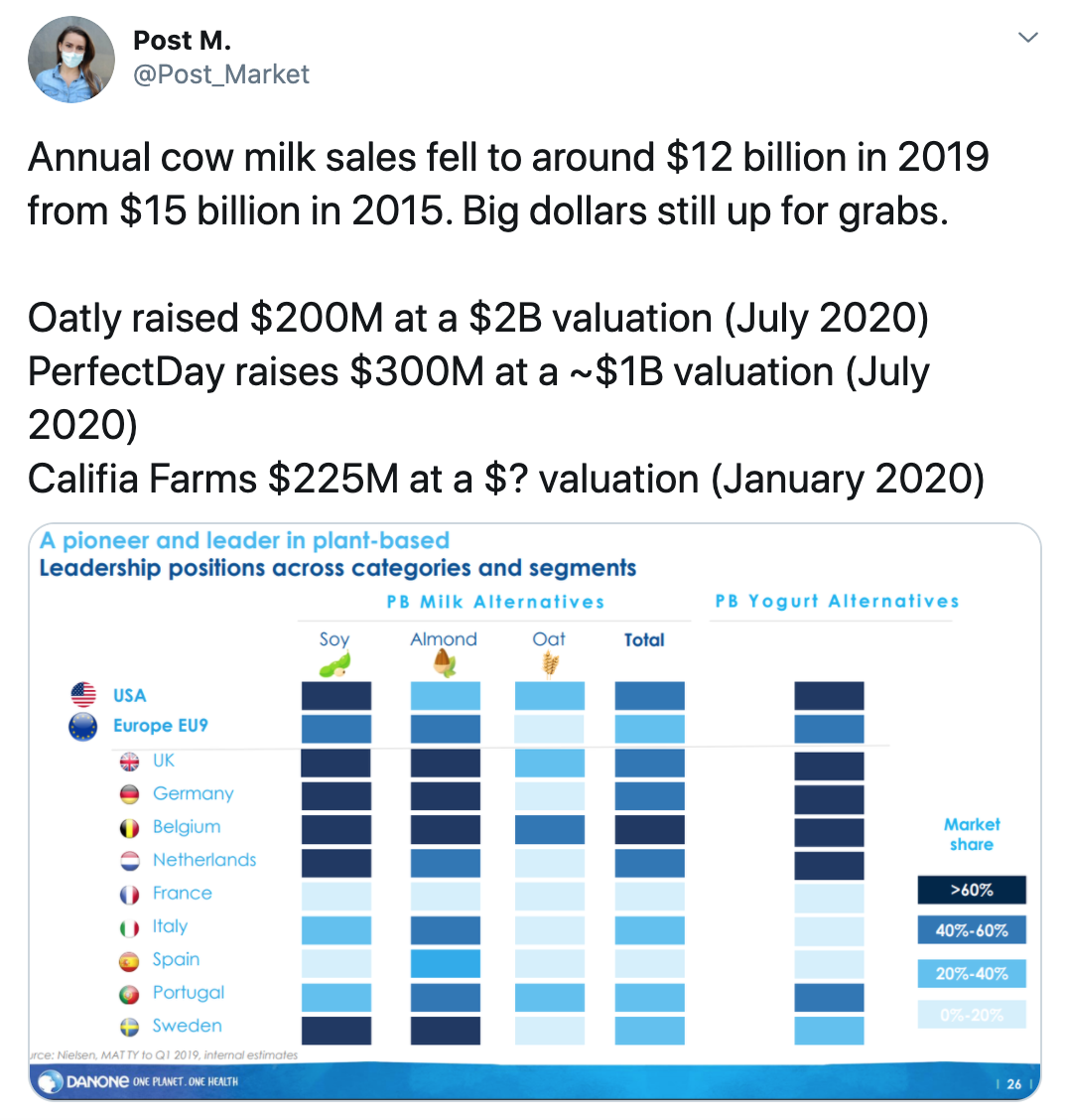Click the 20%-40% legend swatch
The image size is (1068, 1120).
(x=972, y=974)
